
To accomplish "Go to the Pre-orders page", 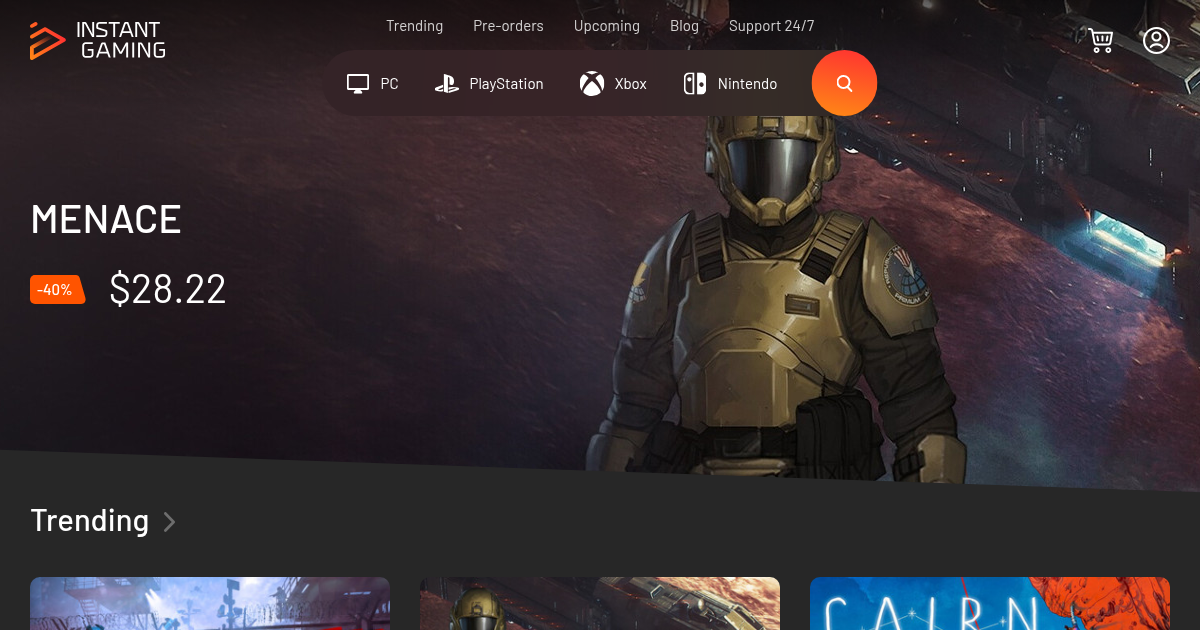I will 508,25.
